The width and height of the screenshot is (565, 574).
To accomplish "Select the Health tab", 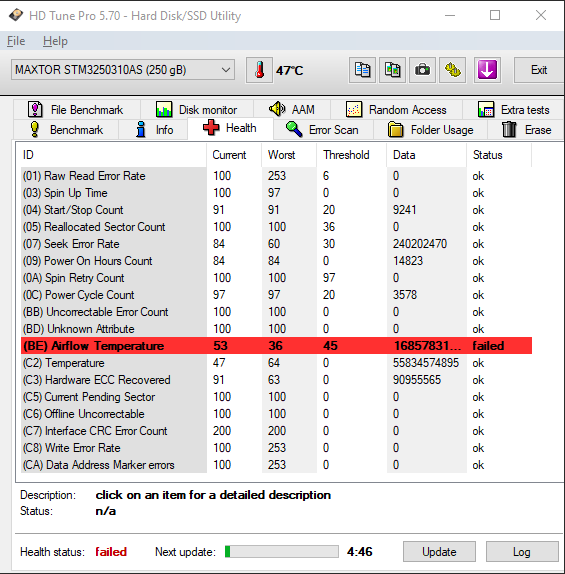I will point(230,128).
